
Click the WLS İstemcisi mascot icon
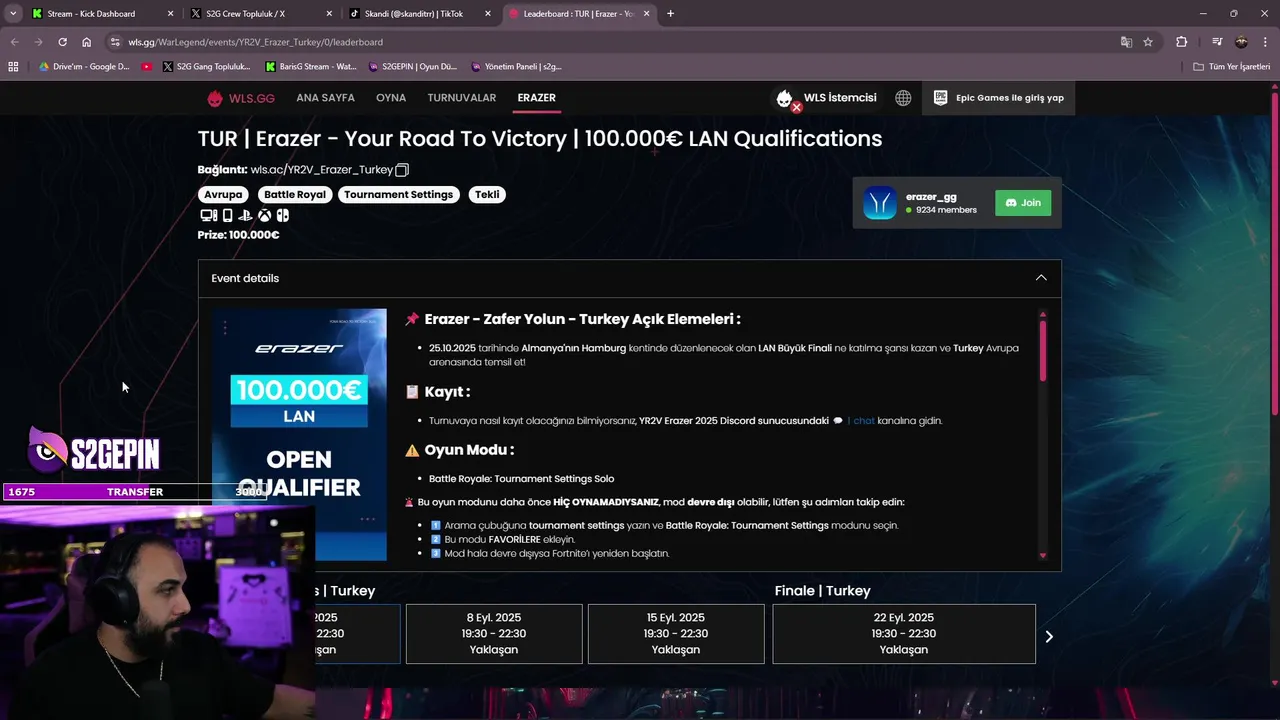786,99
